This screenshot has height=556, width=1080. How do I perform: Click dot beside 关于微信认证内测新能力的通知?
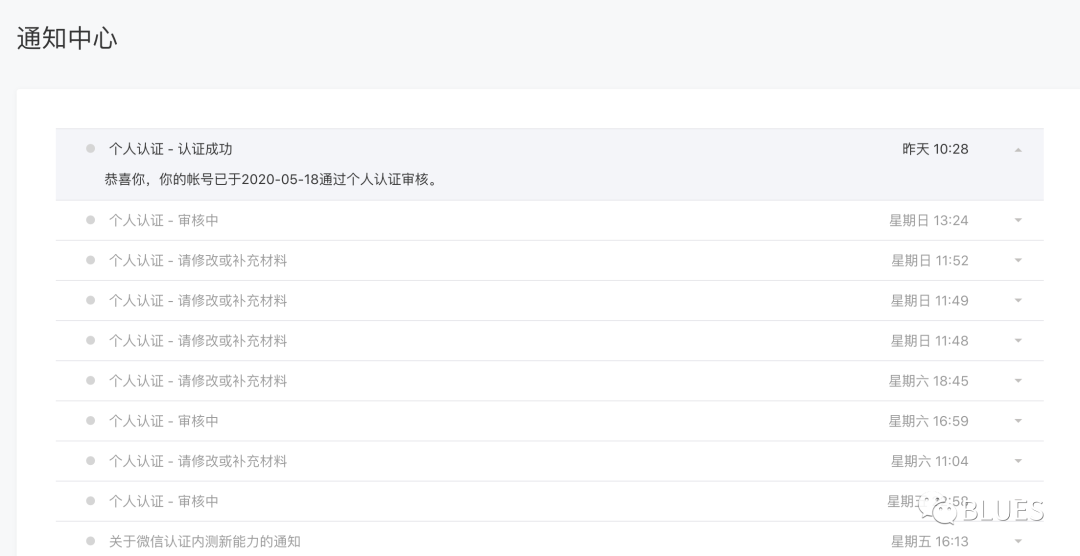[x=90, y=541]
